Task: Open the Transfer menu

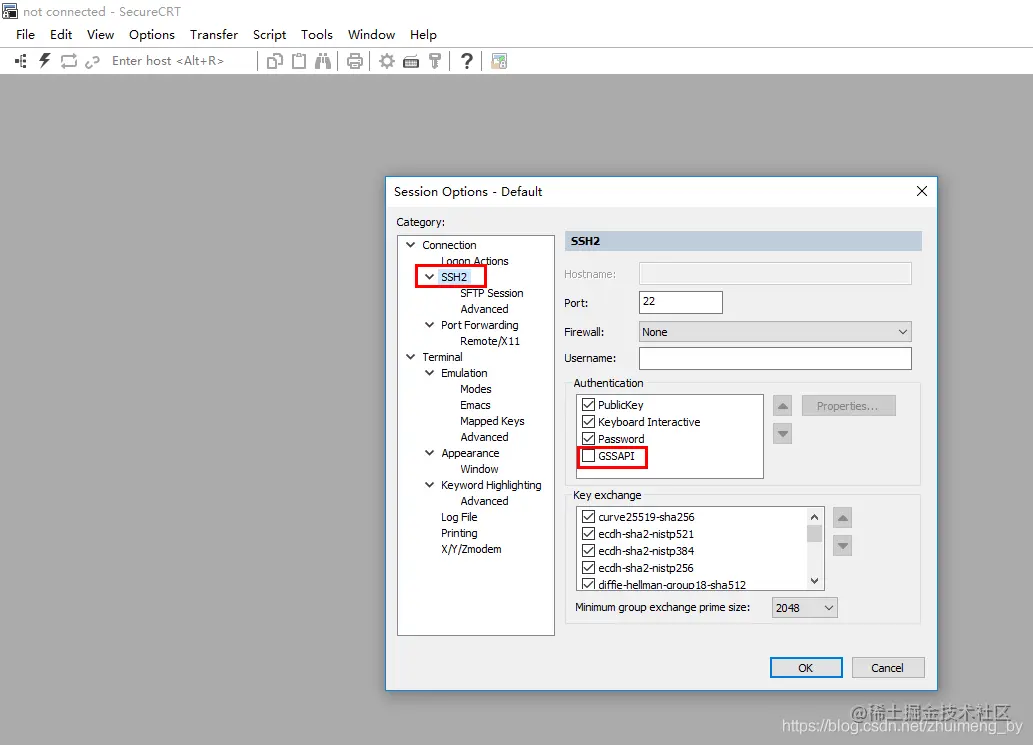Action: [213, 34]
